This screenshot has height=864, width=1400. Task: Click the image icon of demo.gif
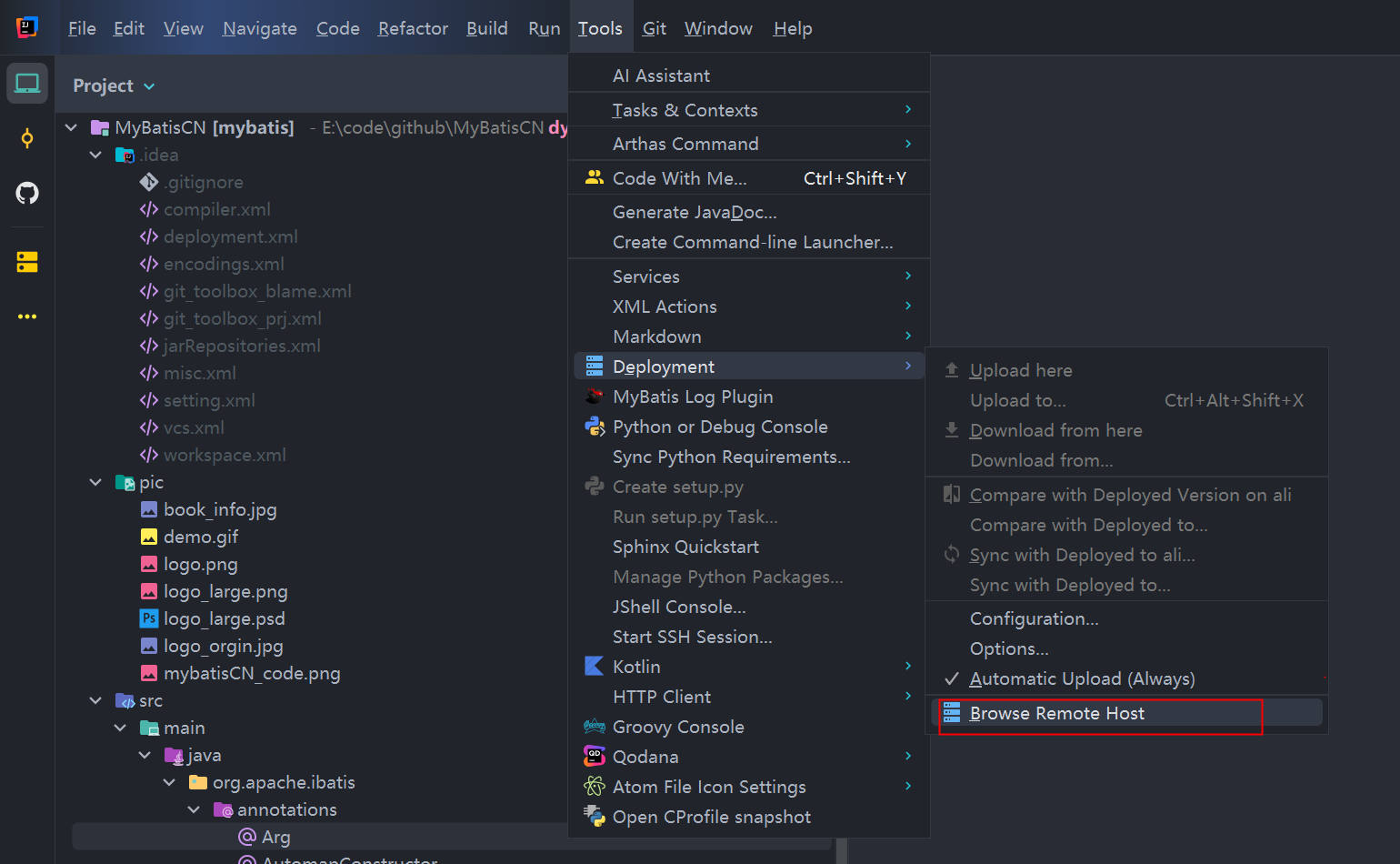tap(149, 537)
